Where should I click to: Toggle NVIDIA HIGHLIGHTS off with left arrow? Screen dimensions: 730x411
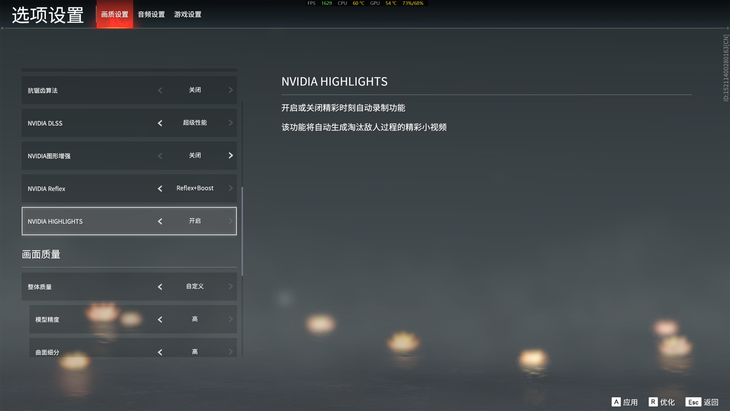[x=160, y=221]
